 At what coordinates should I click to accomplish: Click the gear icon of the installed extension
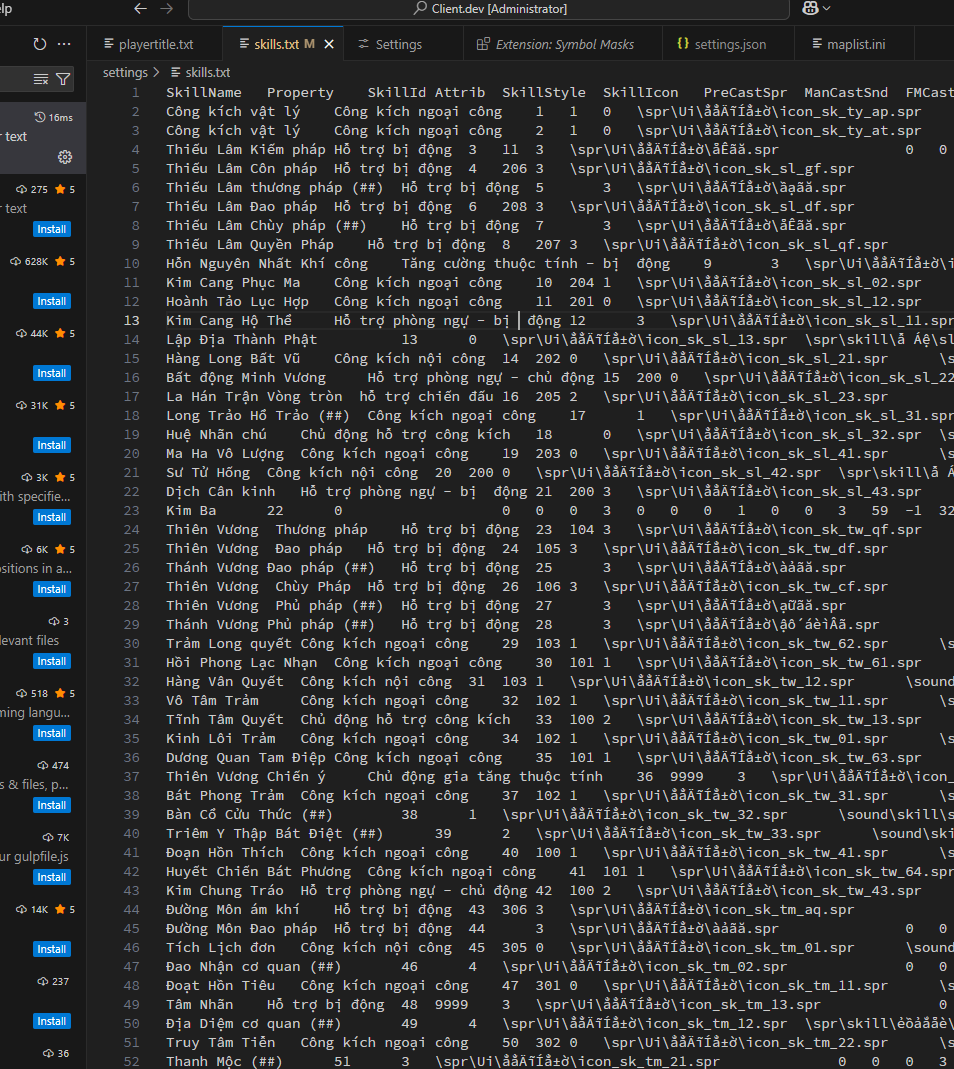coord(65,156)
